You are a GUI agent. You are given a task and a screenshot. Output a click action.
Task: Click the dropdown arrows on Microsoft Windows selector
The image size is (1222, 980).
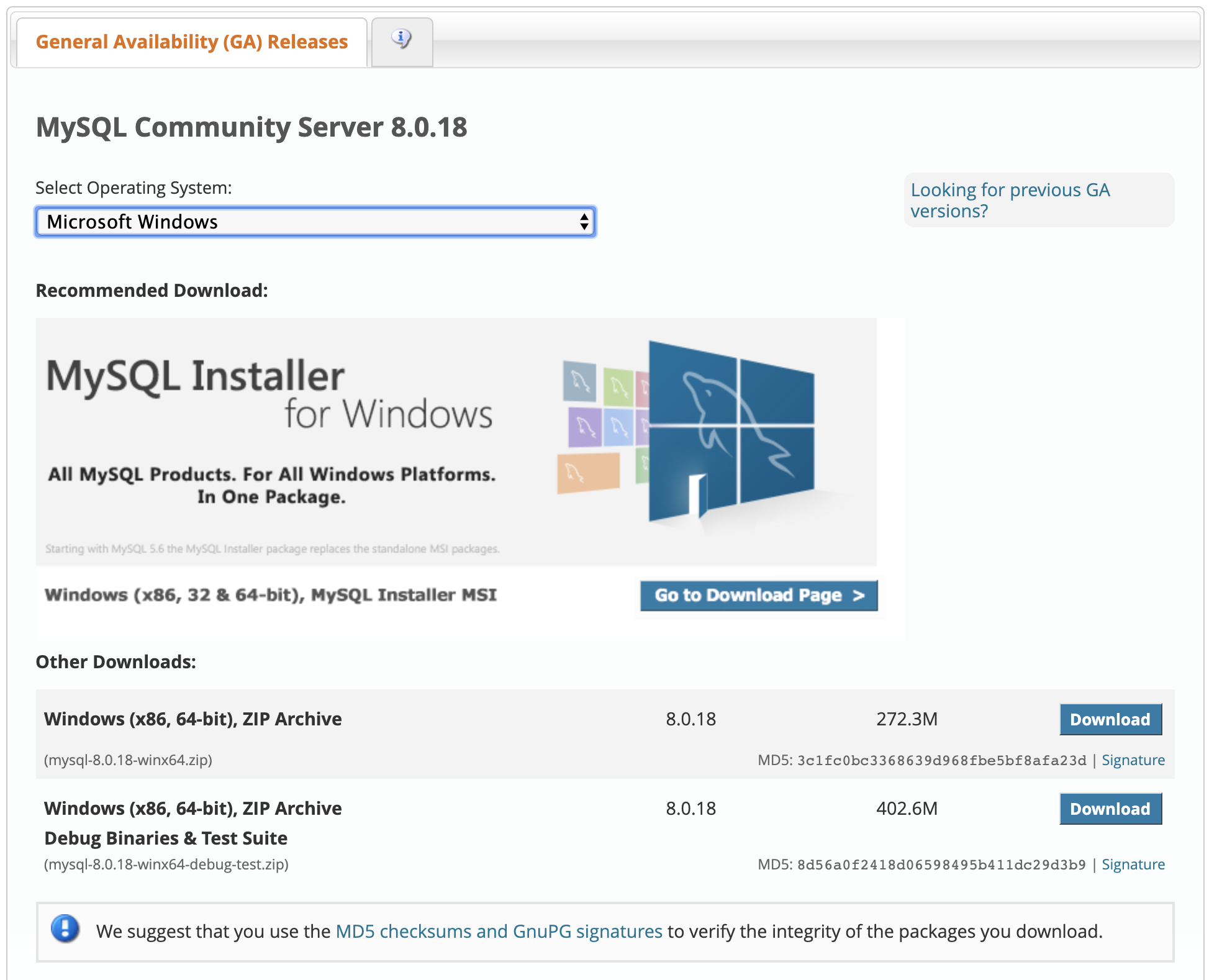point(584,222)
